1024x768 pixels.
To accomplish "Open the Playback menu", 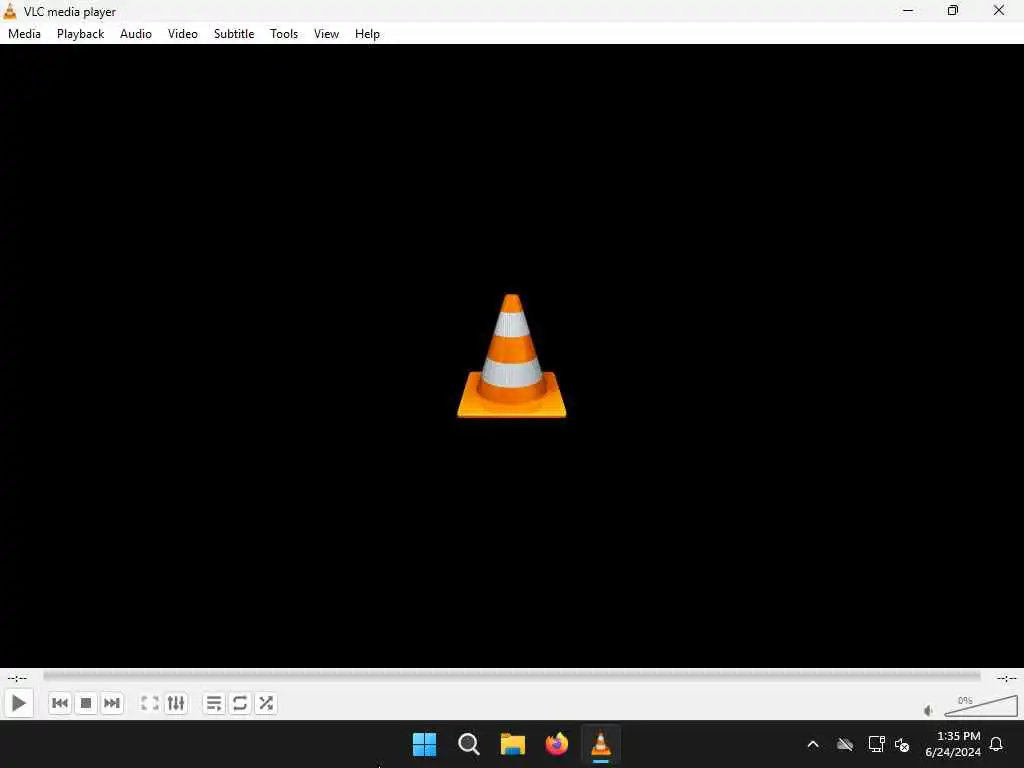I will [80, 34].
